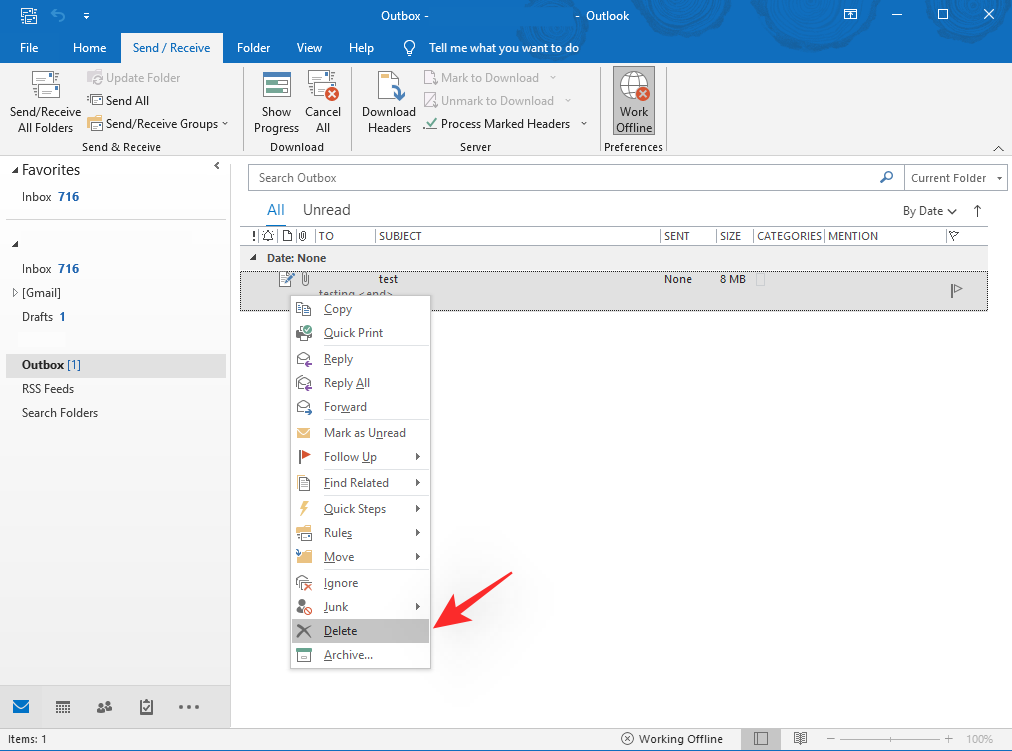Image resolution: width=1012 pixels, height=751 pixels.
Task: Click flag icon on test message
Action: 956,291
